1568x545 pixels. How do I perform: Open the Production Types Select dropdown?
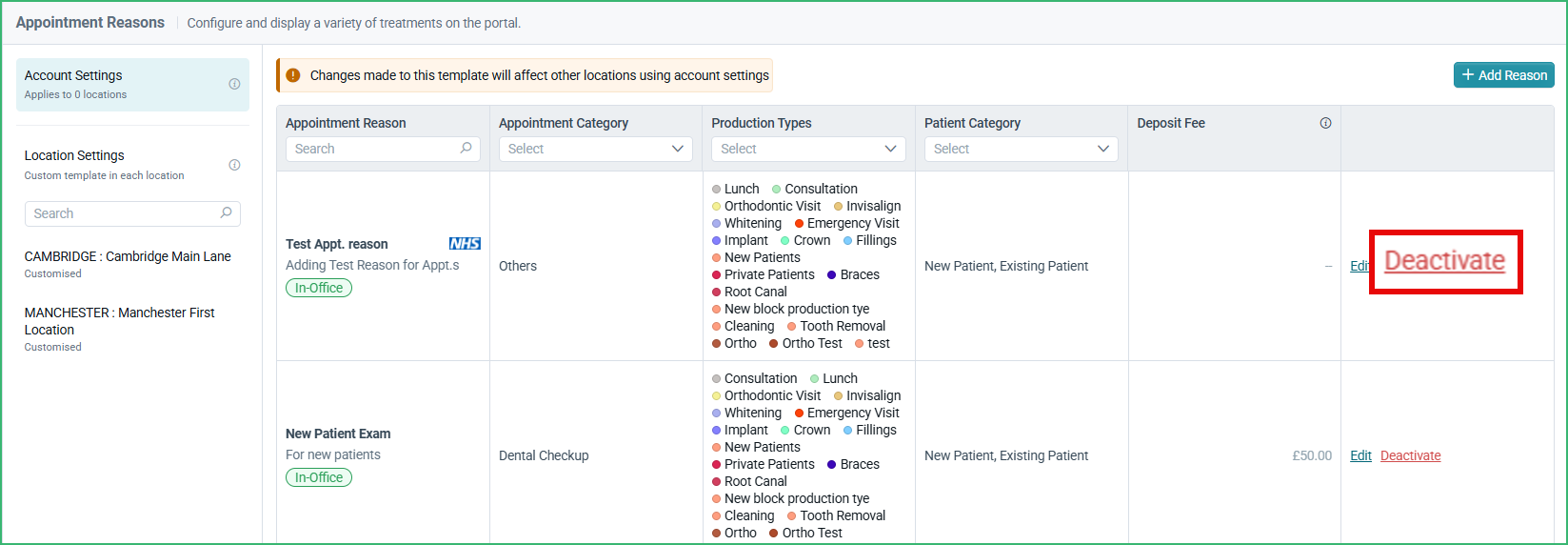click(808, 149)
